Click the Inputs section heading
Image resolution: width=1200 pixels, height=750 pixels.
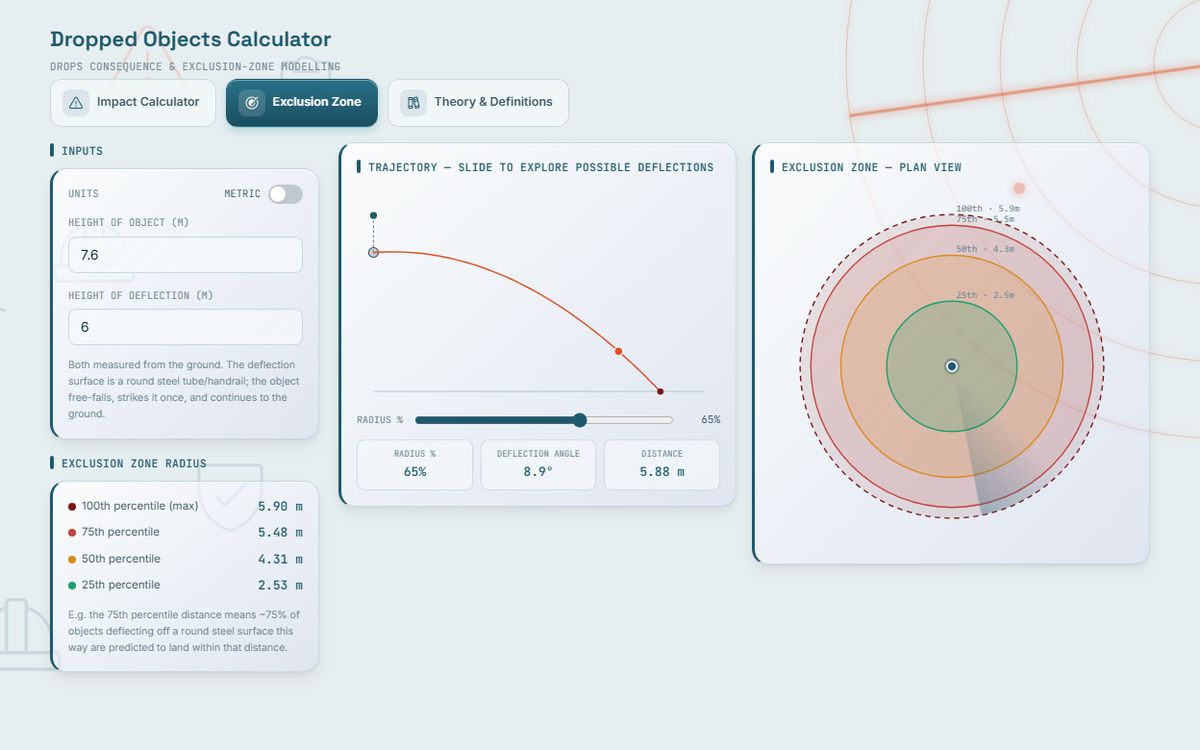pyautogui.click(x=82, y=151)
